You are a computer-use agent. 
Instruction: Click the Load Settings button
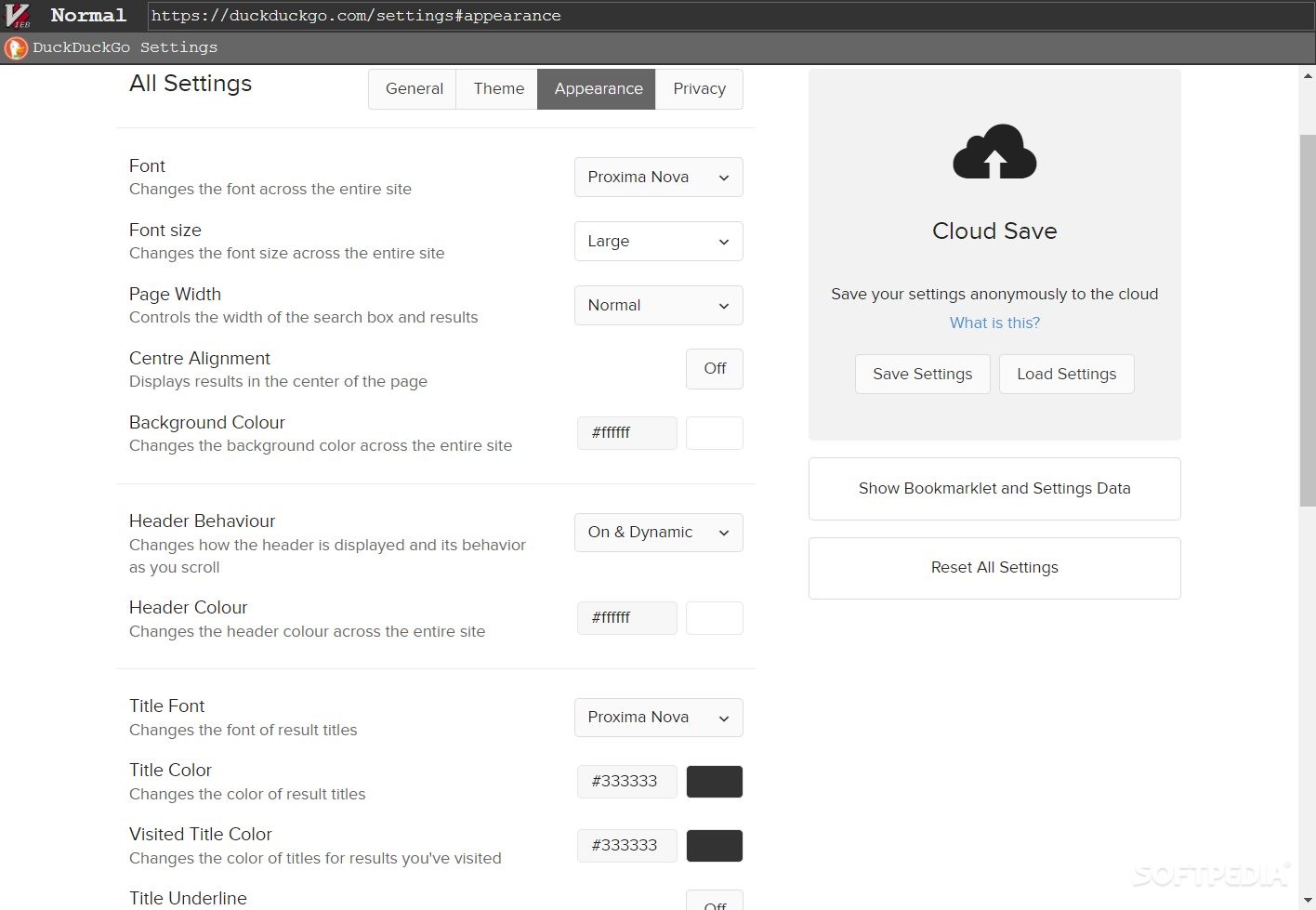1067,374
